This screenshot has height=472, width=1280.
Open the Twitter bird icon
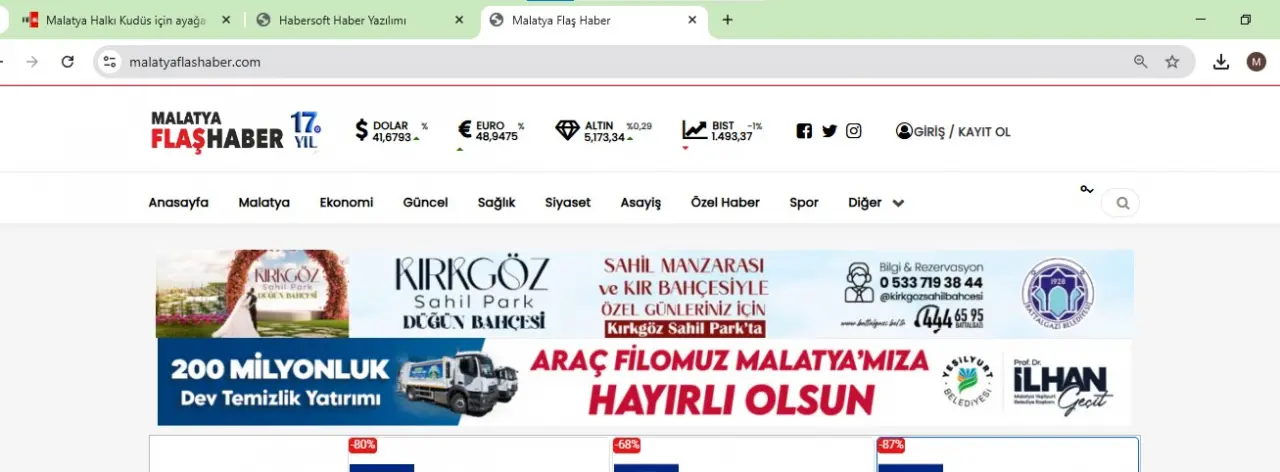tap(829, 131)
